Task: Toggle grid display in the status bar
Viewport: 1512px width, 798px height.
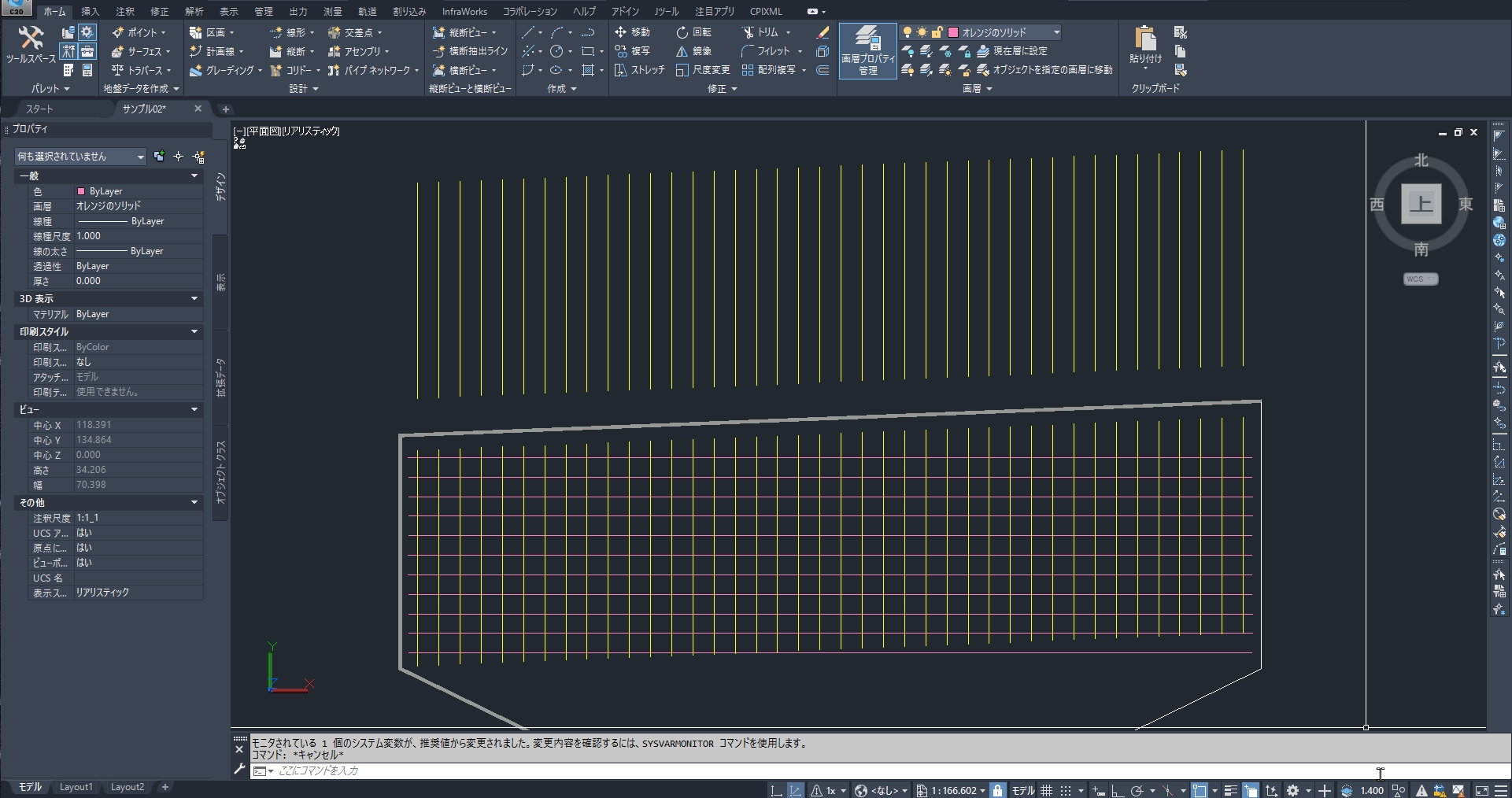Action: [1047, 791]
